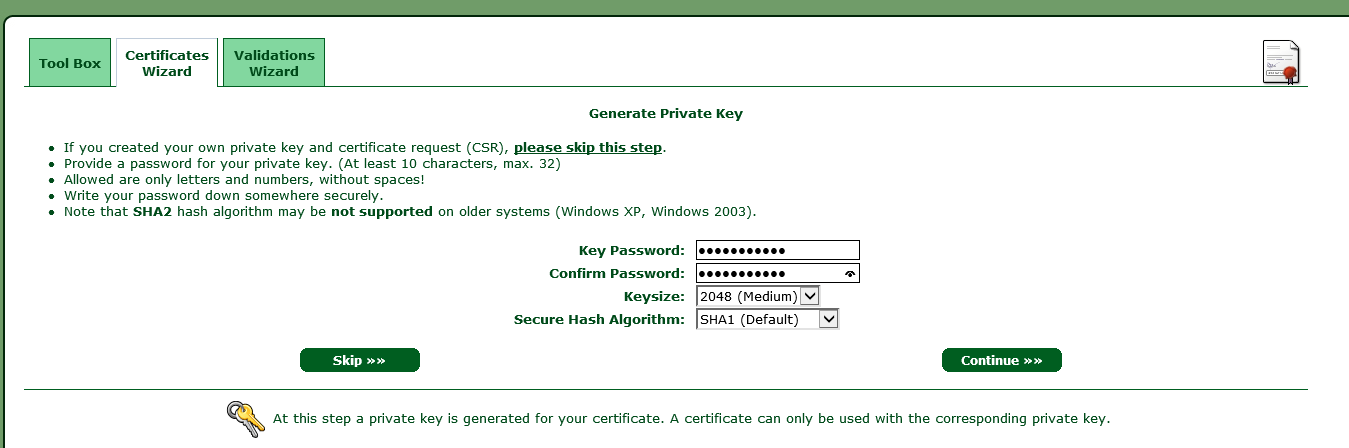Click the 'Confirm Password:' label
The width and height of the screenshot is (1349, 448).
click(x=616, y=273)
